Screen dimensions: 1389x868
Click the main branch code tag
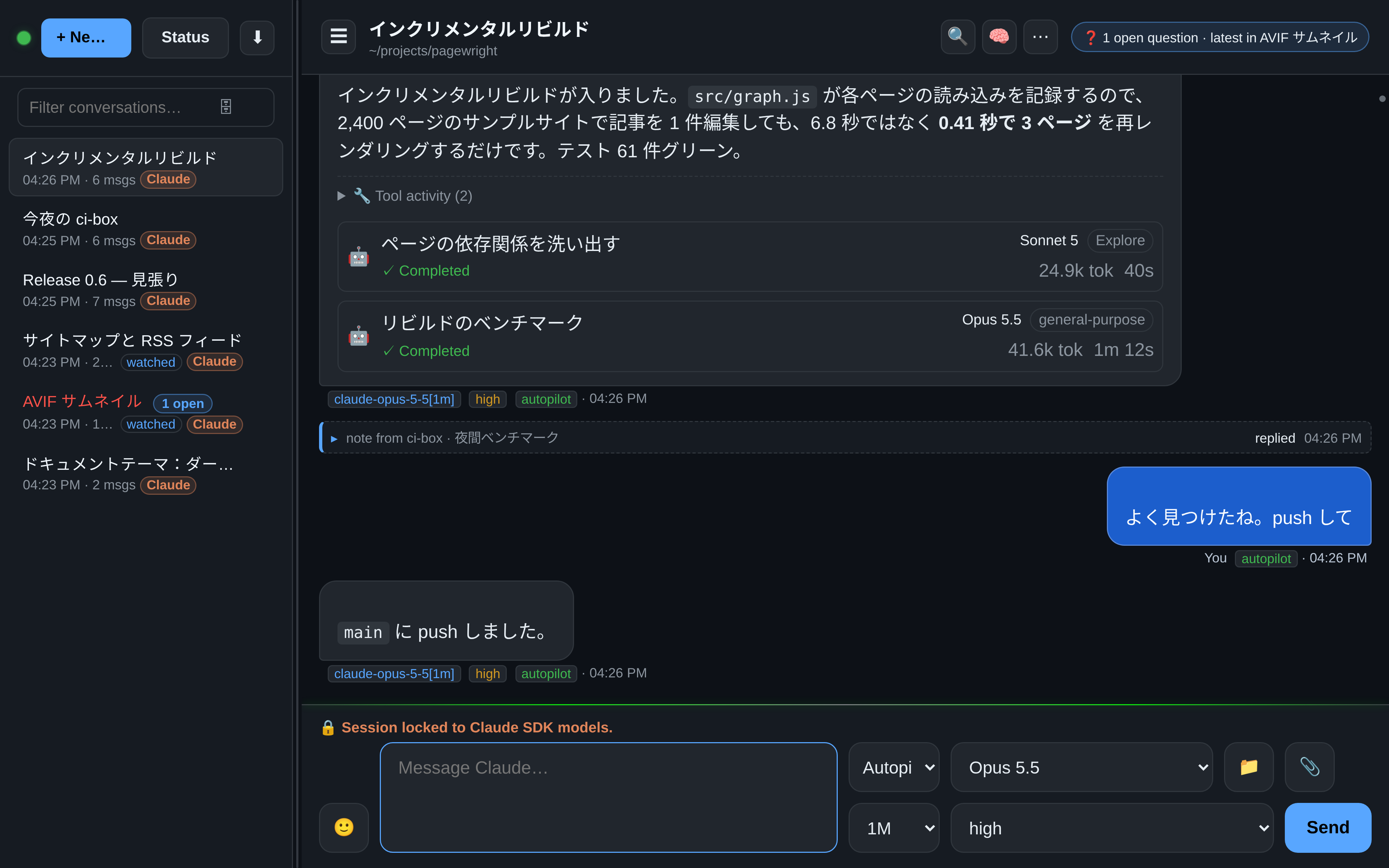(363, 633)
